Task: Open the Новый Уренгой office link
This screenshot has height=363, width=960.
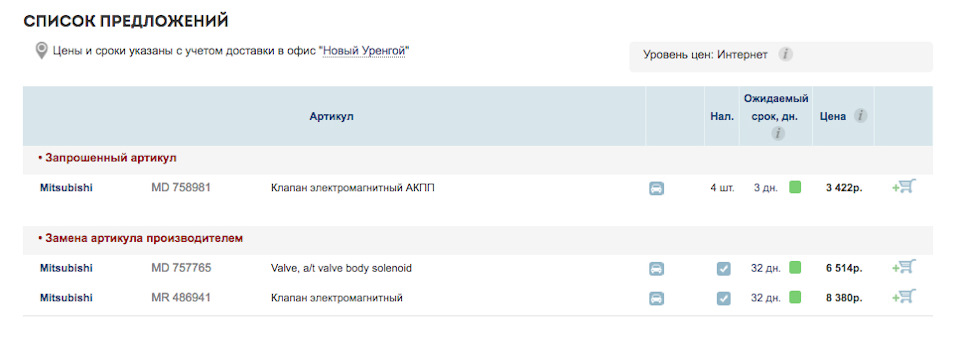Action: coord(364,51)
